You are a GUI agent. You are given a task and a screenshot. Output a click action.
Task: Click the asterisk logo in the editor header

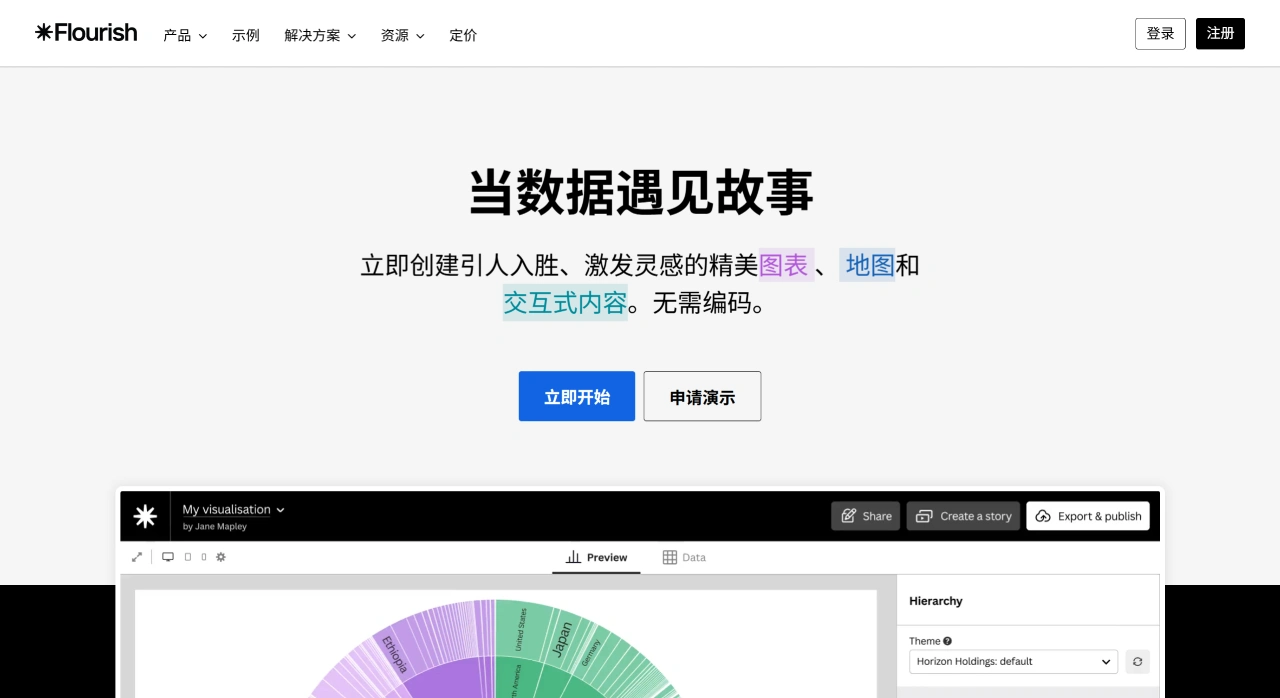(x=145, y=516)
